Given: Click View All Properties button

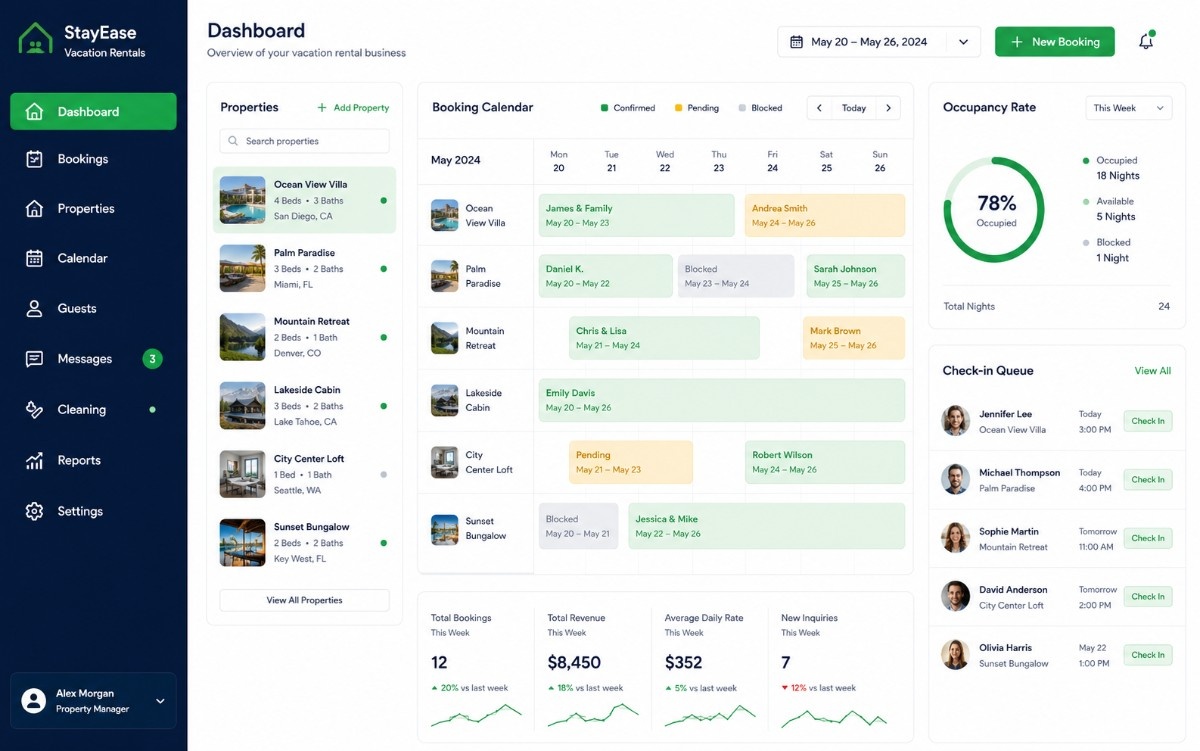Looking at the screenshot, I should pyautogui.click(x=304, y=600).
